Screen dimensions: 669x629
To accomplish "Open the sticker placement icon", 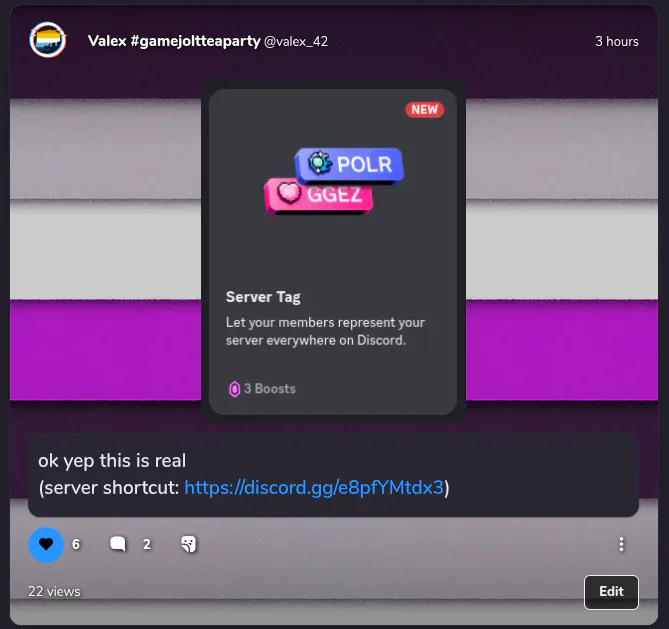I will (189, 544).
